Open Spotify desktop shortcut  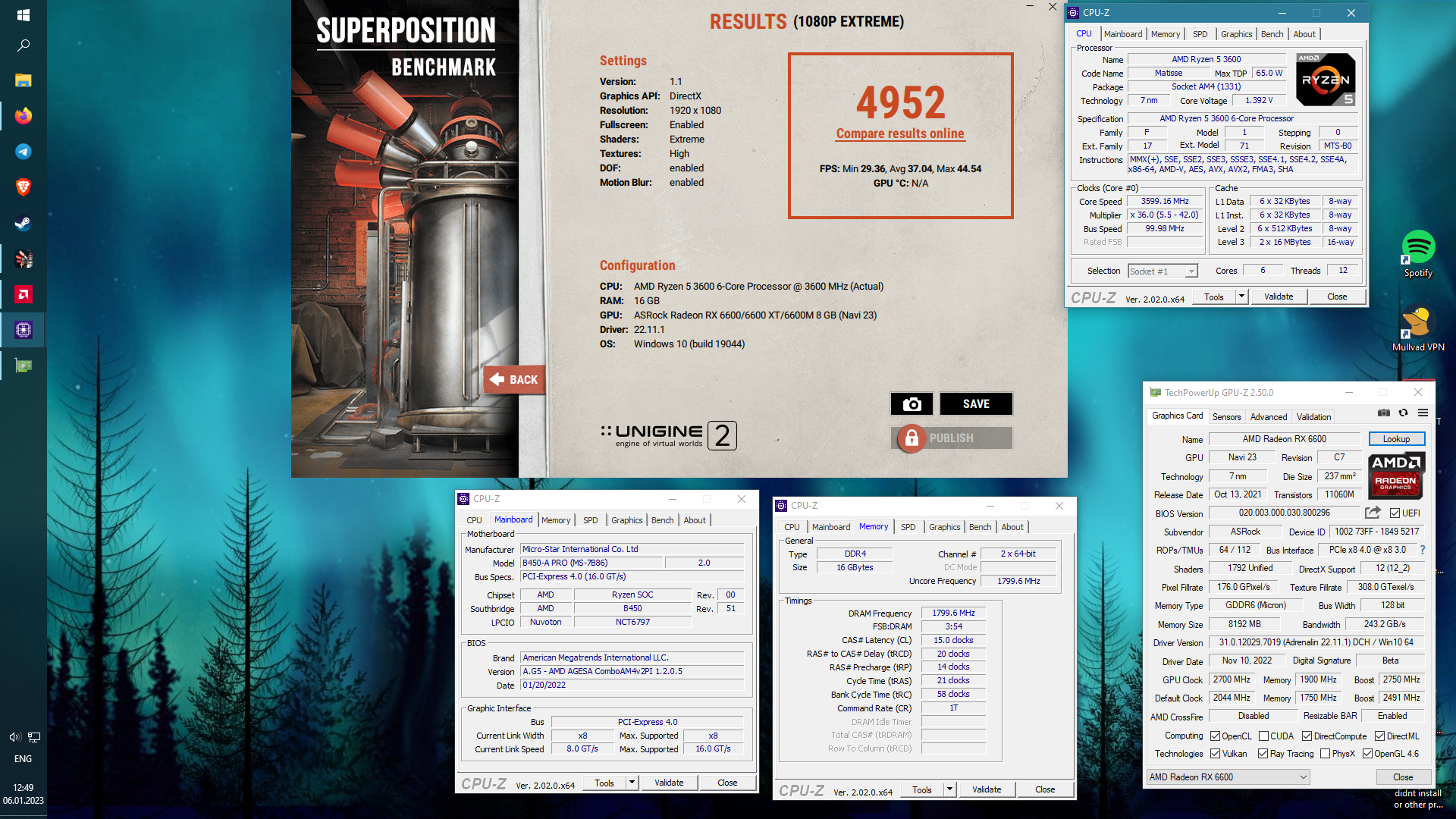pos(1418,254)
